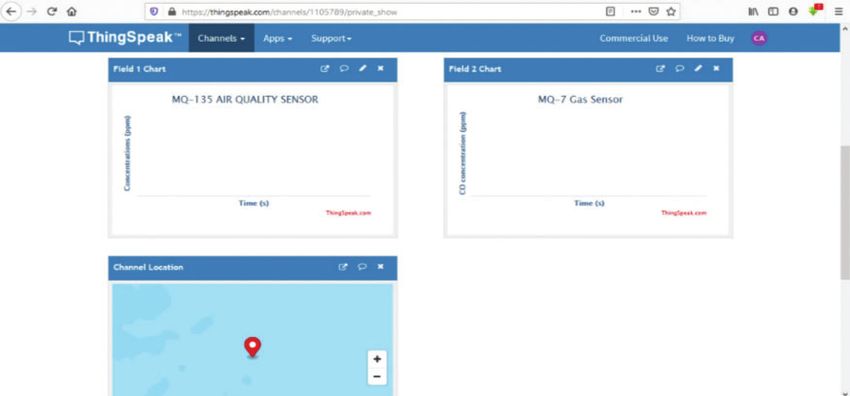Open the Support dropdown menu

pos(331,38)
